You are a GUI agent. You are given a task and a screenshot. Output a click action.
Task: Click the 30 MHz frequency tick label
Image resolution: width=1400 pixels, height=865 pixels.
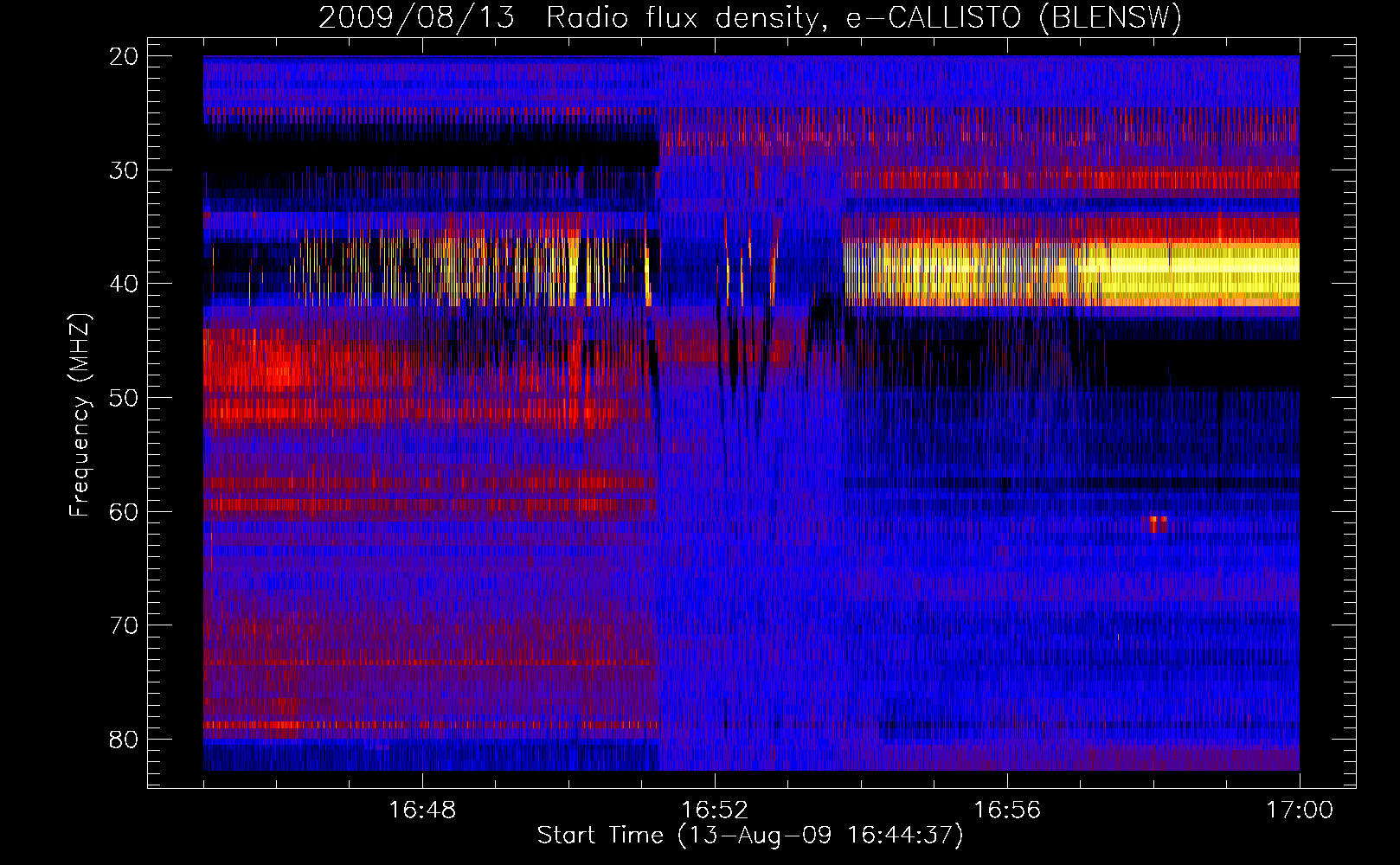(x=123, y=170)
